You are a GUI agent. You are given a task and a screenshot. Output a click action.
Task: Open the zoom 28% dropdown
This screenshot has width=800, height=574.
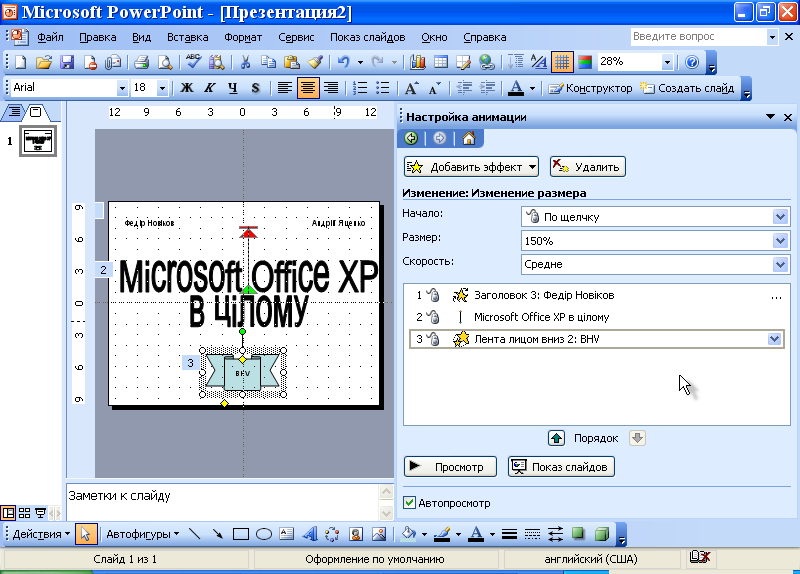tap(667, 62)
